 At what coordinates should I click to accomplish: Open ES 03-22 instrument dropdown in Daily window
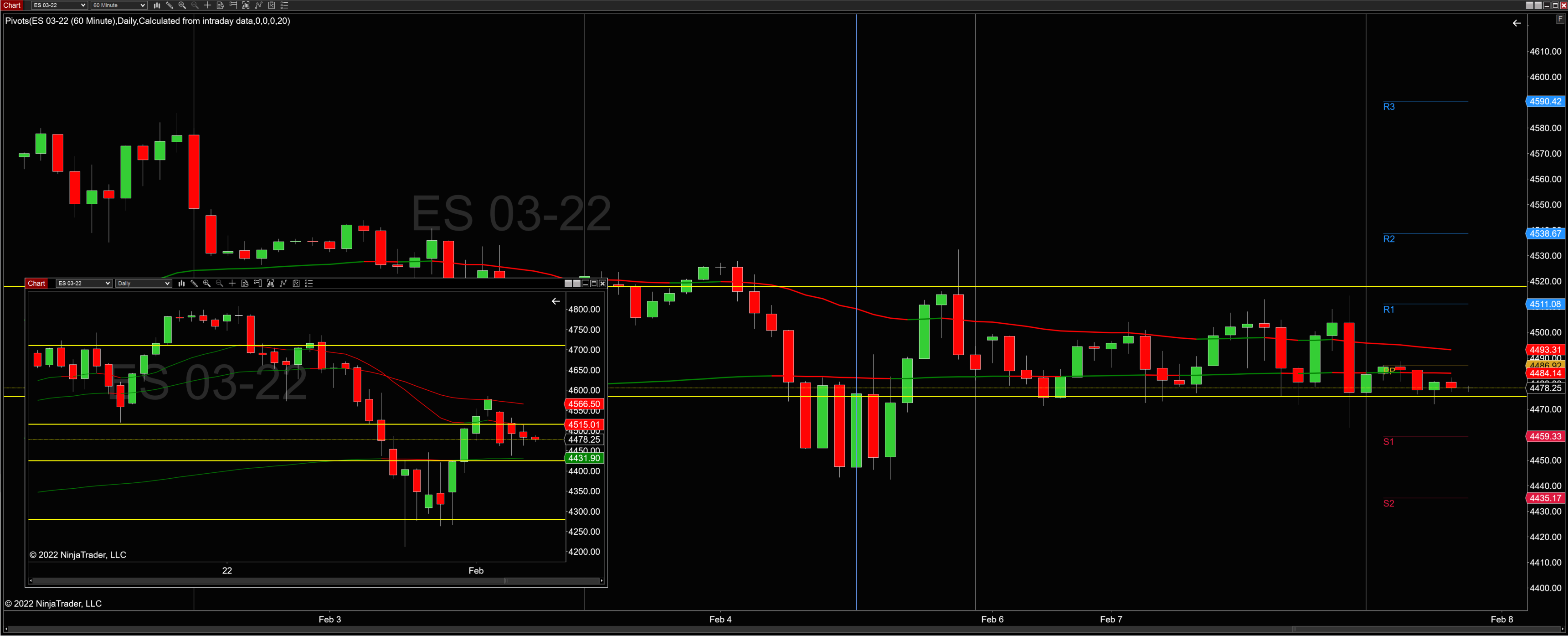pyautogui.click(x=83, y=283)
